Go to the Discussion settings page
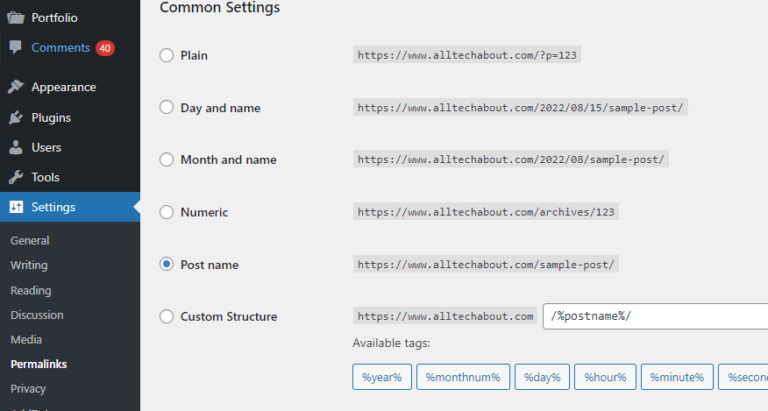 click(x=36, y=315)
